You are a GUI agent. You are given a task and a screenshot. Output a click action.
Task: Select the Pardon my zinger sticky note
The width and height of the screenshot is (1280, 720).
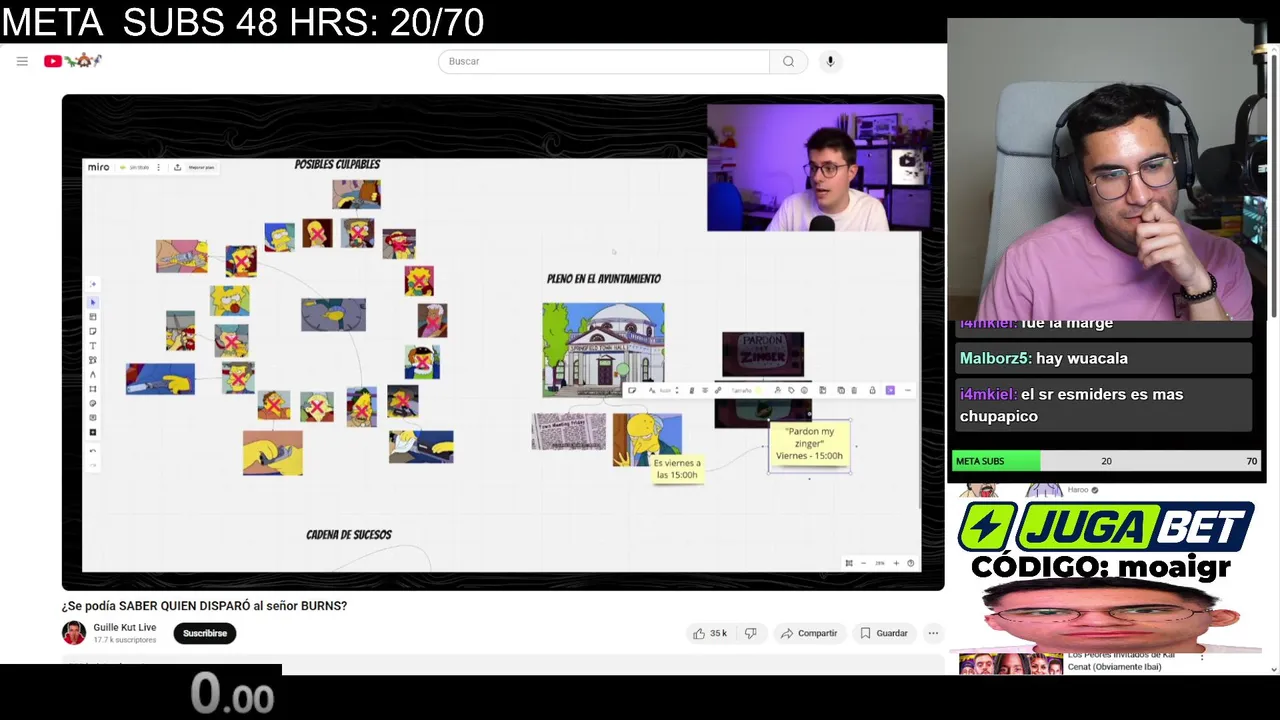pos(809,445)
